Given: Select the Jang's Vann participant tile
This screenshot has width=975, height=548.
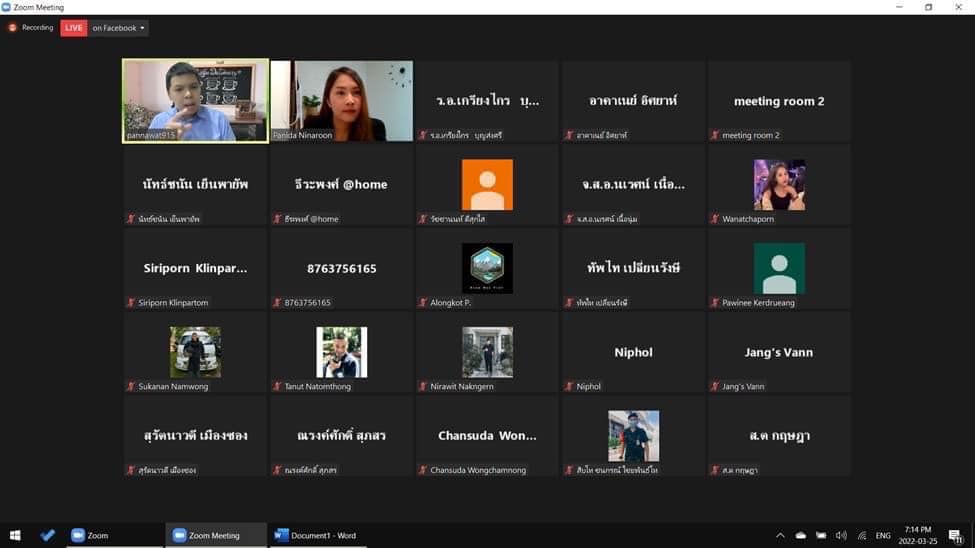Looking at the screenshot, I should pos(779,352).
